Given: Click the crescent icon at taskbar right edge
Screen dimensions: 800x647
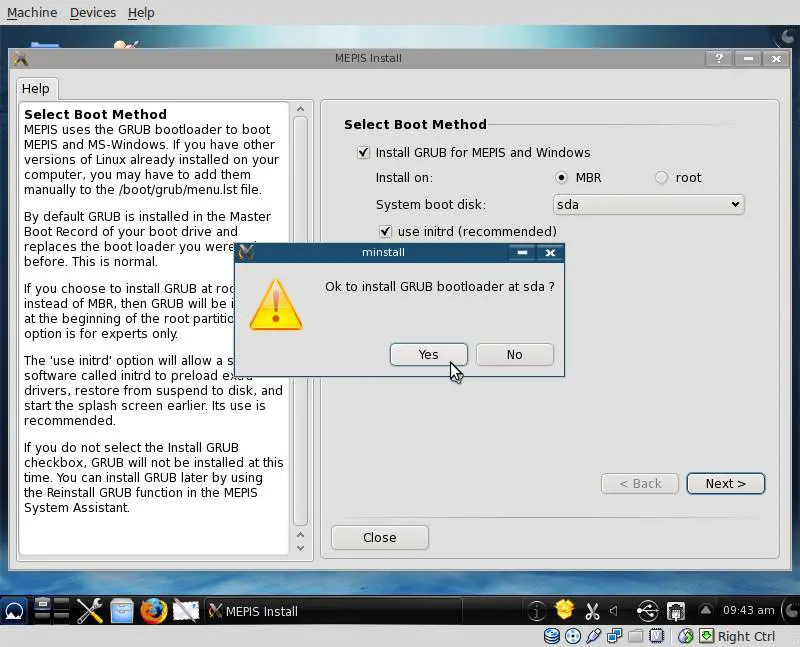Looking at the screenshot, I should click(x=792, y=610).
